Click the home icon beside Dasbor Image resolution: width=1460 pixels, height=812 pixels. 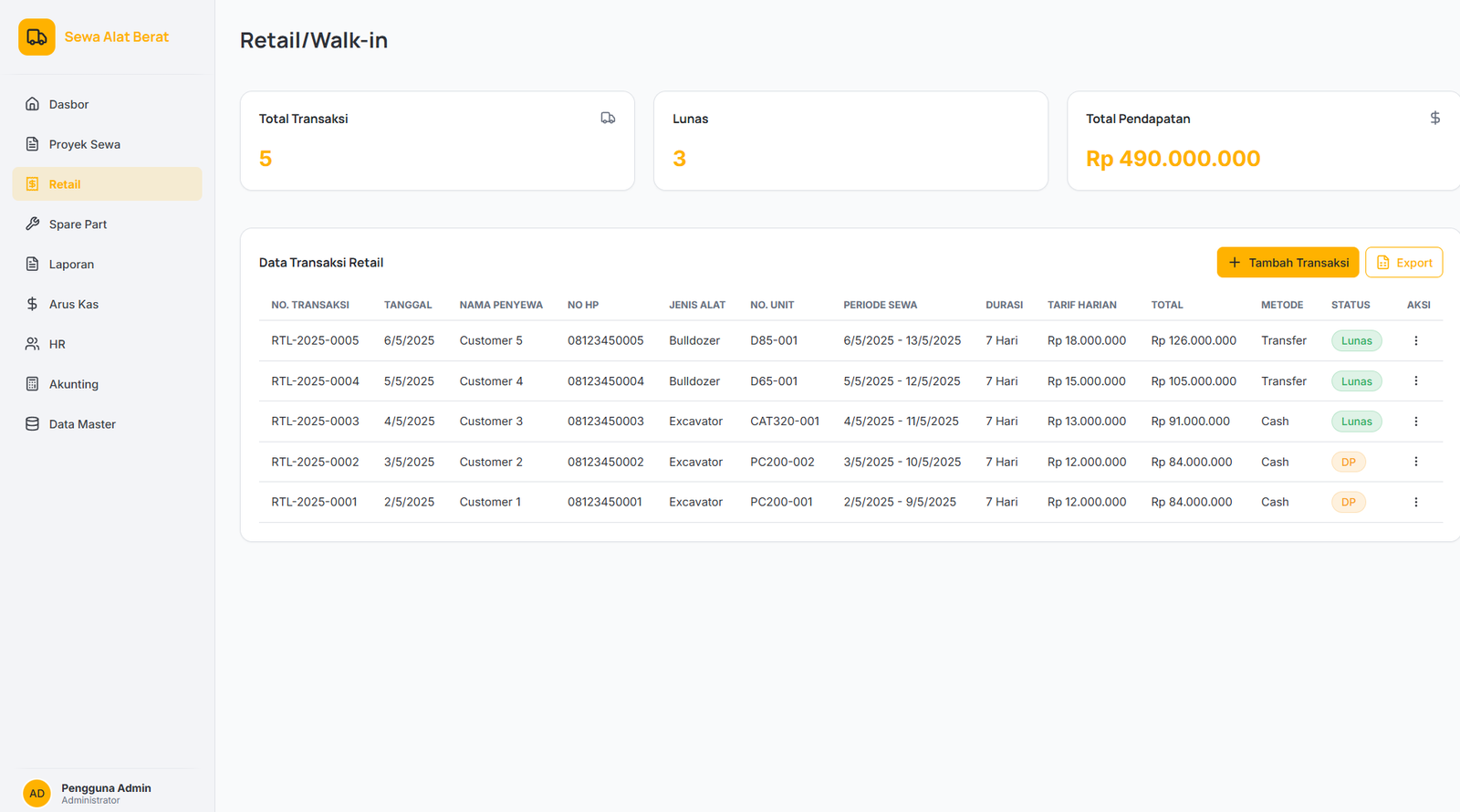click(32, 104)
